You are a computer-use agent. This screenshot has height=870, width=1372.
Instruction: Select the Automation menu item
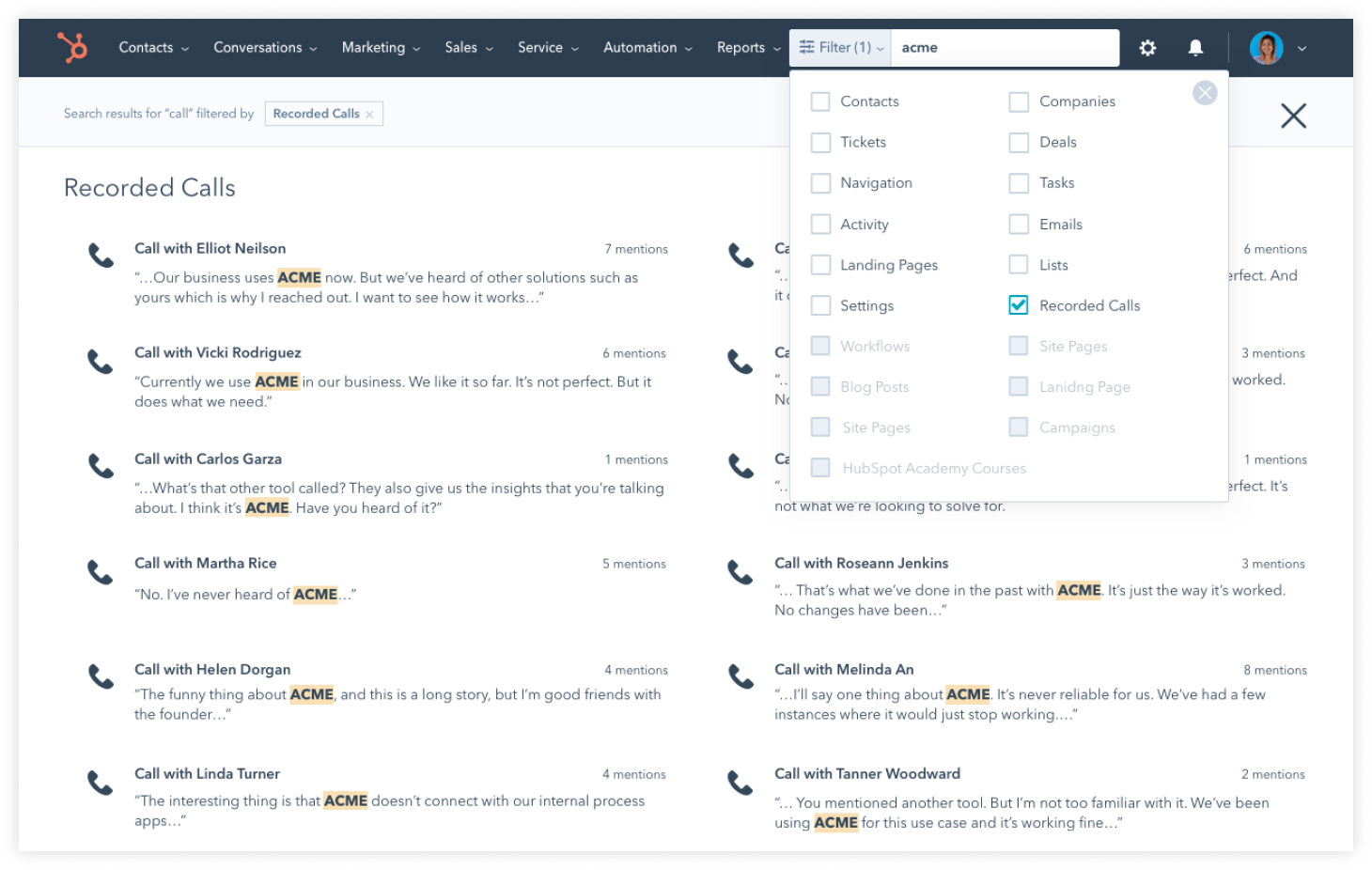(x=646, y=47)
